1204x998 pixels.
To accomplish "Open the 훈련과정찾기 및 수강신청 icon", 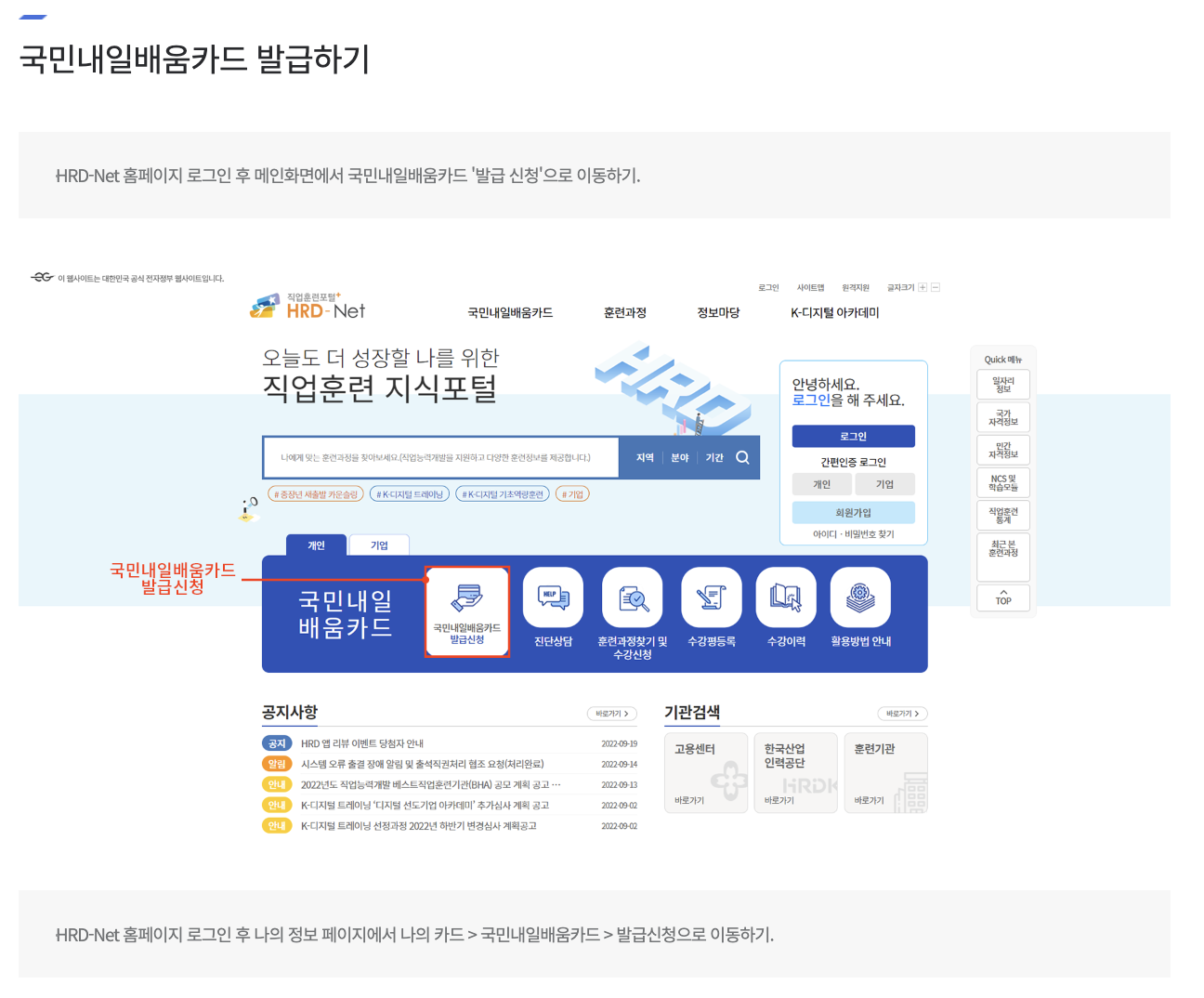I will (633, 597).
